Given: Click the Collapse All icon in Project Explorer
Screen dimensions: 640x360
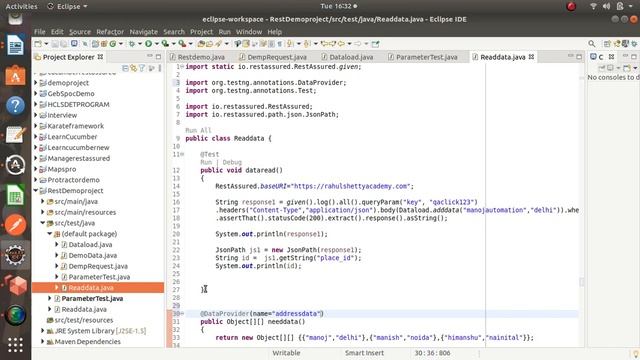Looking at the screenshot, I should point(125,68).
